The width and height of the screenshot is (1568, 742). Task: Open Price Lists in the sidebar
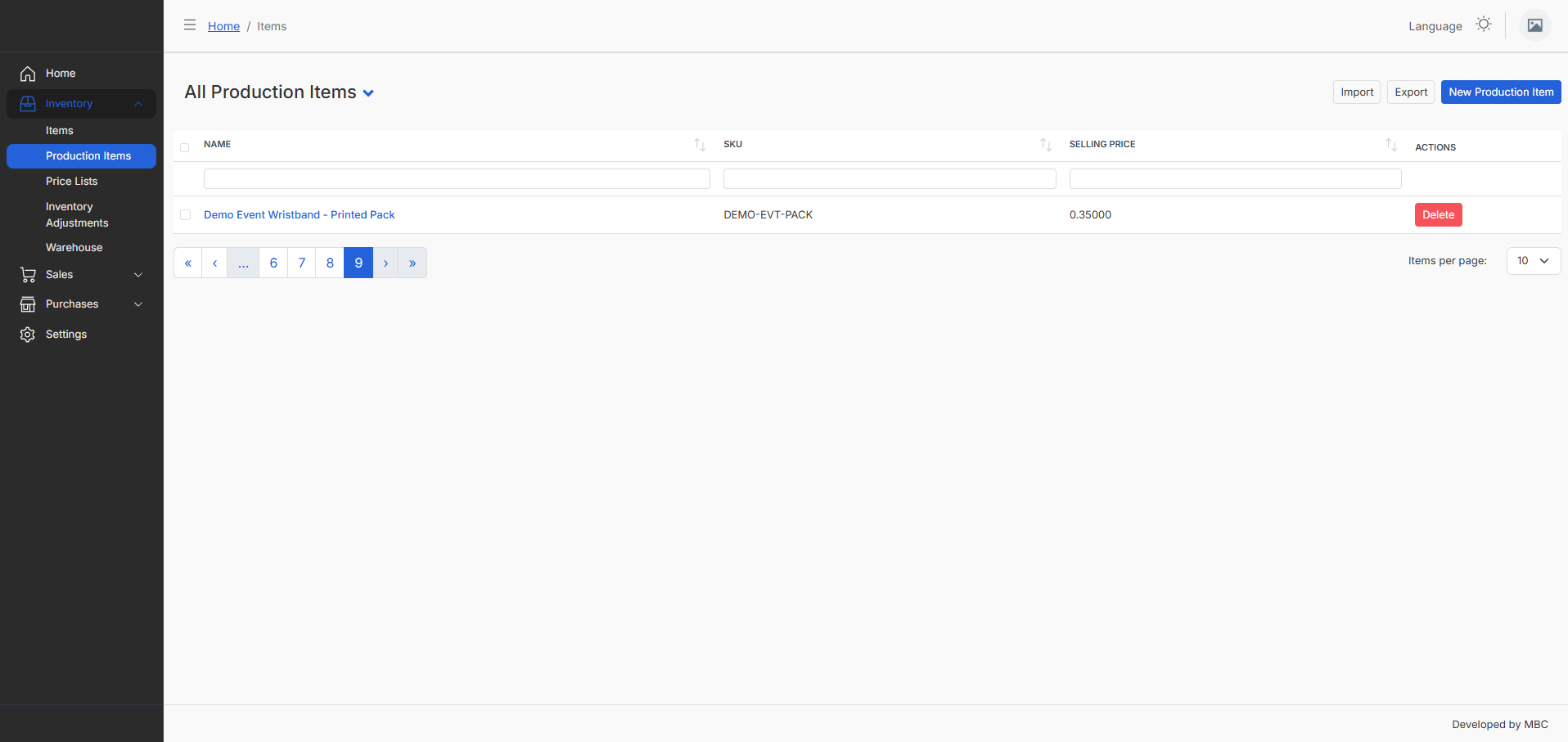point(71,182)
